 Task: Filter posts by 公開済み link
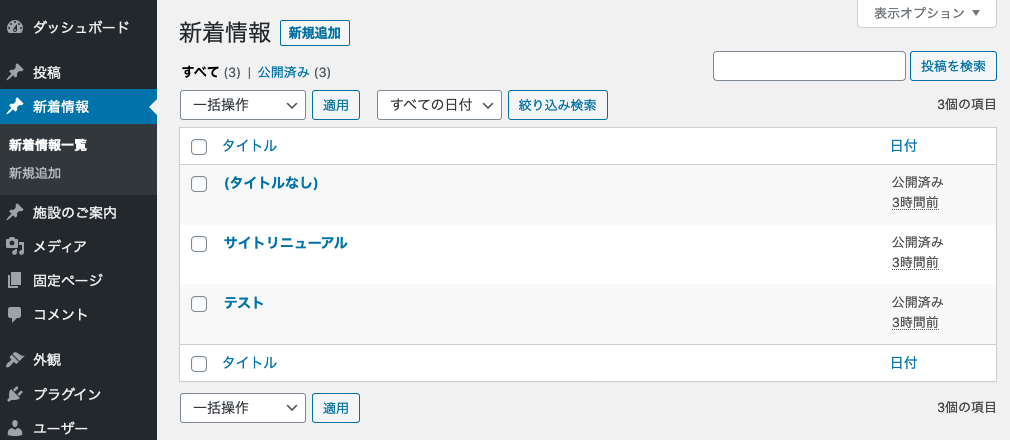283,73
